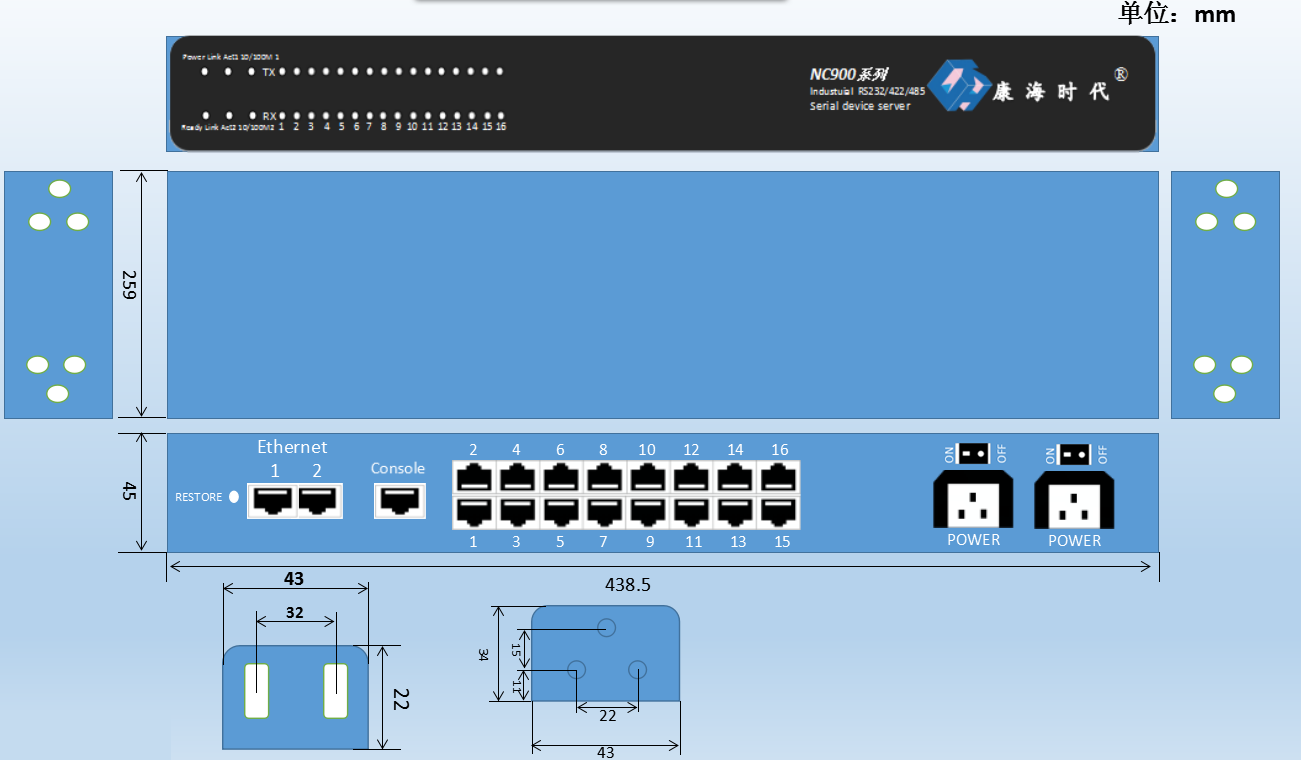Select the Console RJ45 port

click(400, 500)
